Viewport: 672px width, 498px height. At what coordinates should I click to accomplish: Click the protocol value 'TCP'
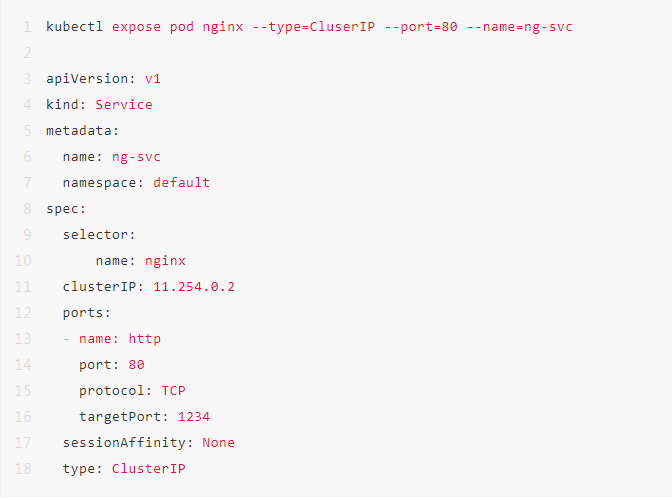(x=173, y=390)
